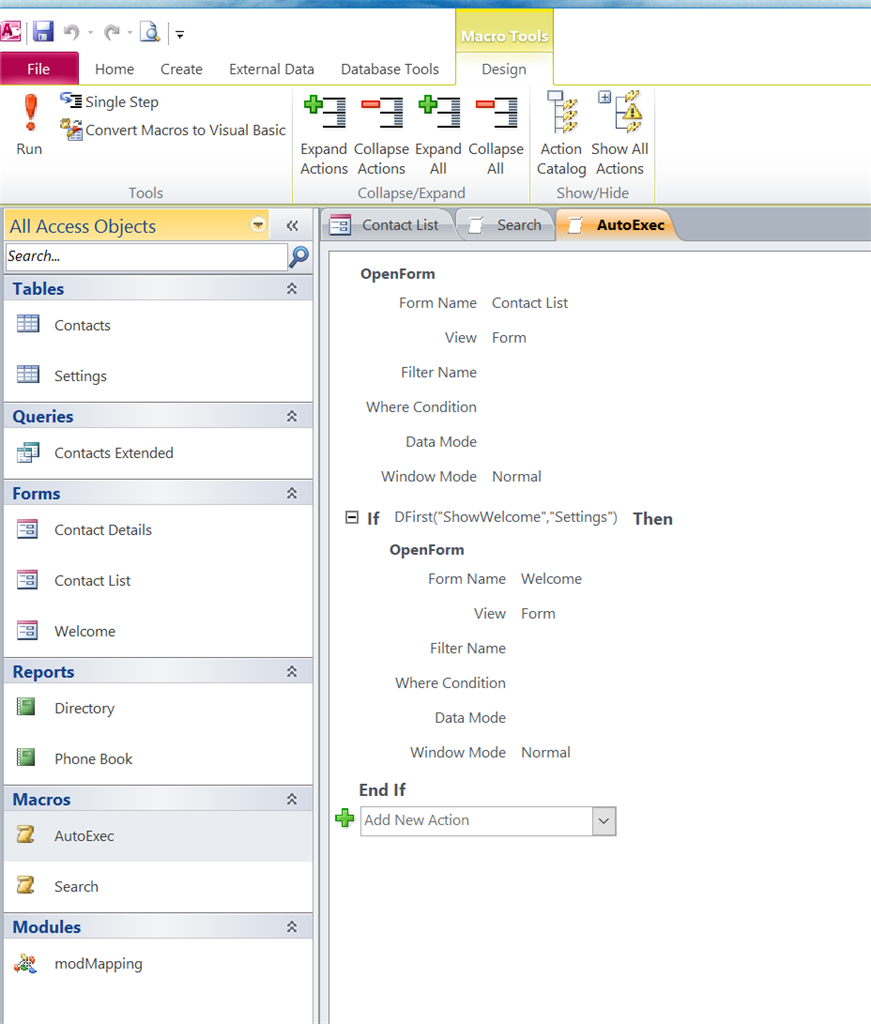Select the modMapping module
The height and width of the screenshot is (1024, 871).
click(x=158, y=963)
